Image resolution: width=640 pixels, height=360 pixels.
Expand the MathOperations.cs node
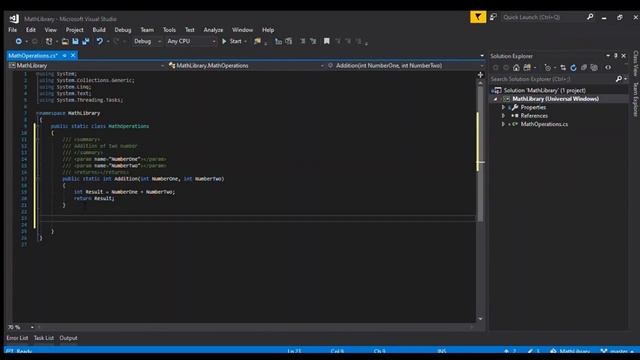click(503, 124)
